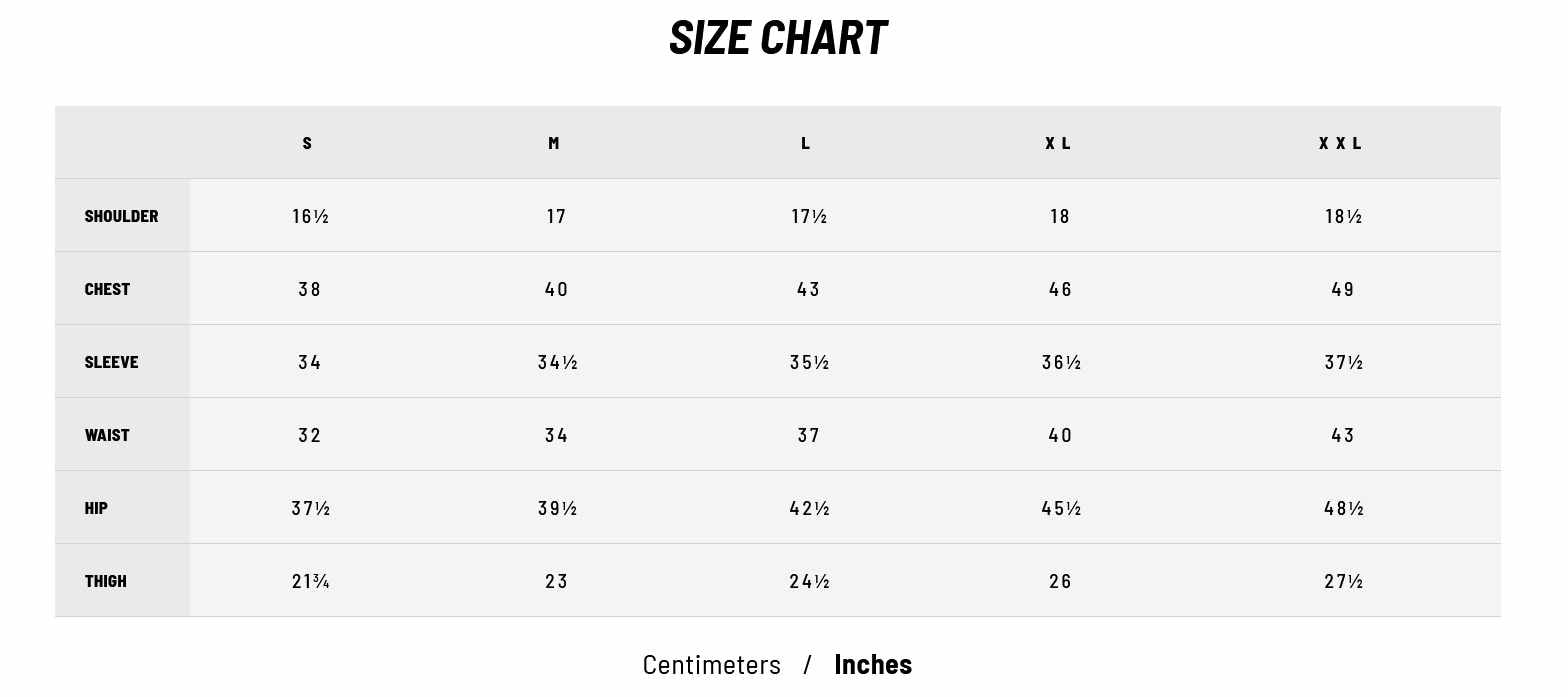
Task: Click the THIGH row label
Action: click(105, 581)
